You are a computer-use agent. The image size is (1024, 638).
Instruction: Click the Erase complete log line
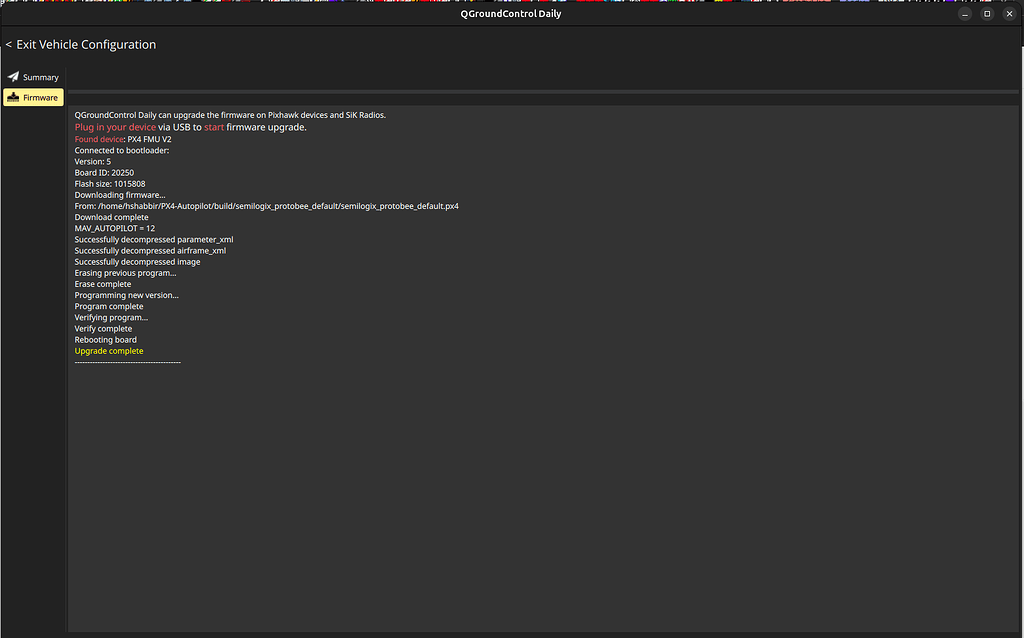pos(102,284)
